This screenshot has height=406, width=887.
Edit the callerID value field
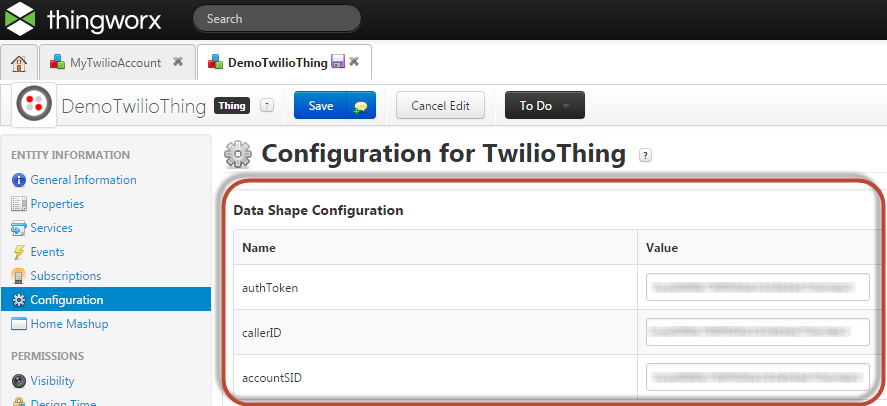pos(757,332)
